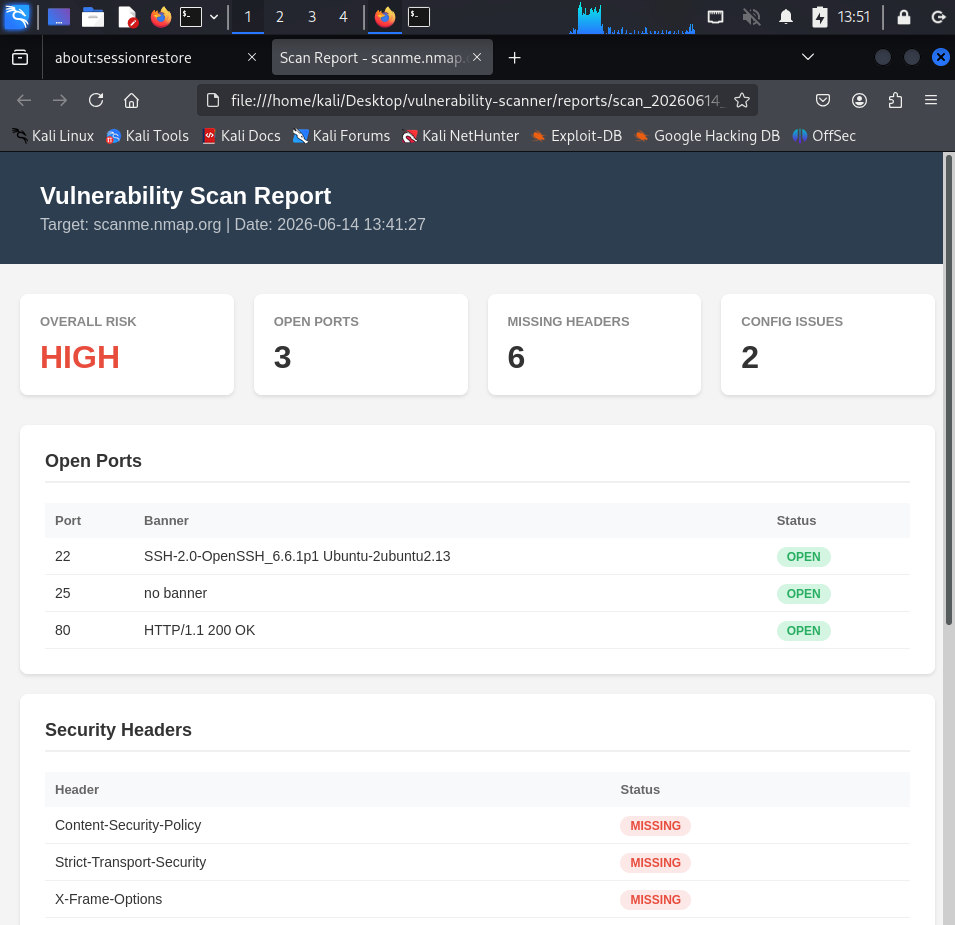
Task: Click the OPEN status badge for port 80
Action: pyautogui.click(x=803, y=631)
